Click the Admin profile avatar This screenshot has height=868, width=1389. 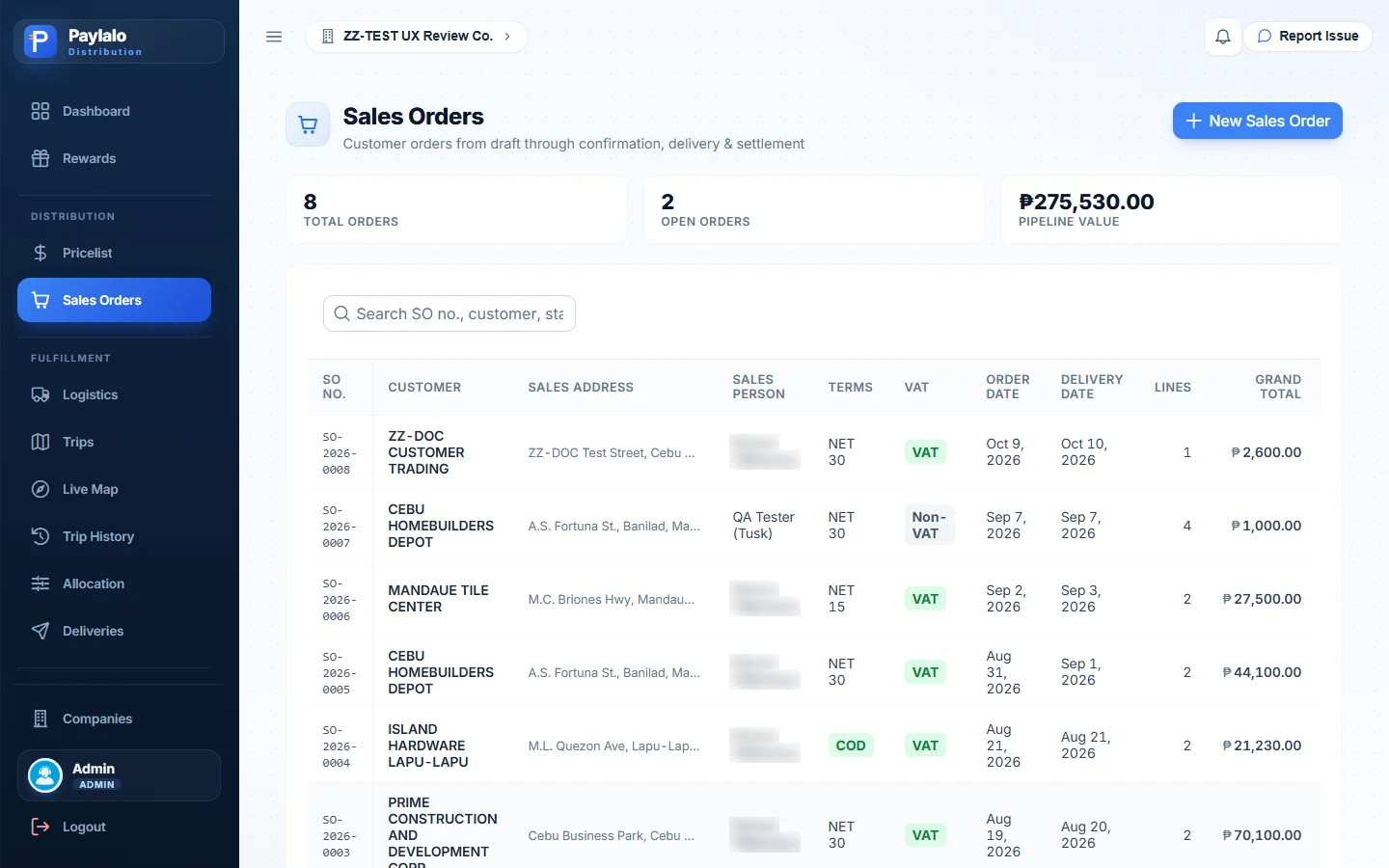point(45,775)
